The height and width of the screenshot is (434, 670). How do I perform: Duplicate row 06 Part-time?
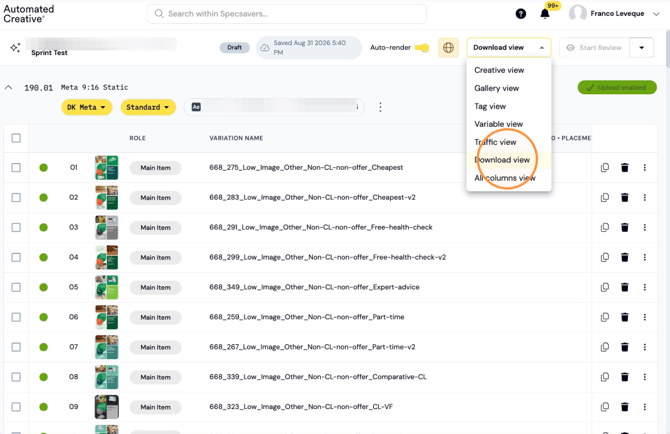605,317
